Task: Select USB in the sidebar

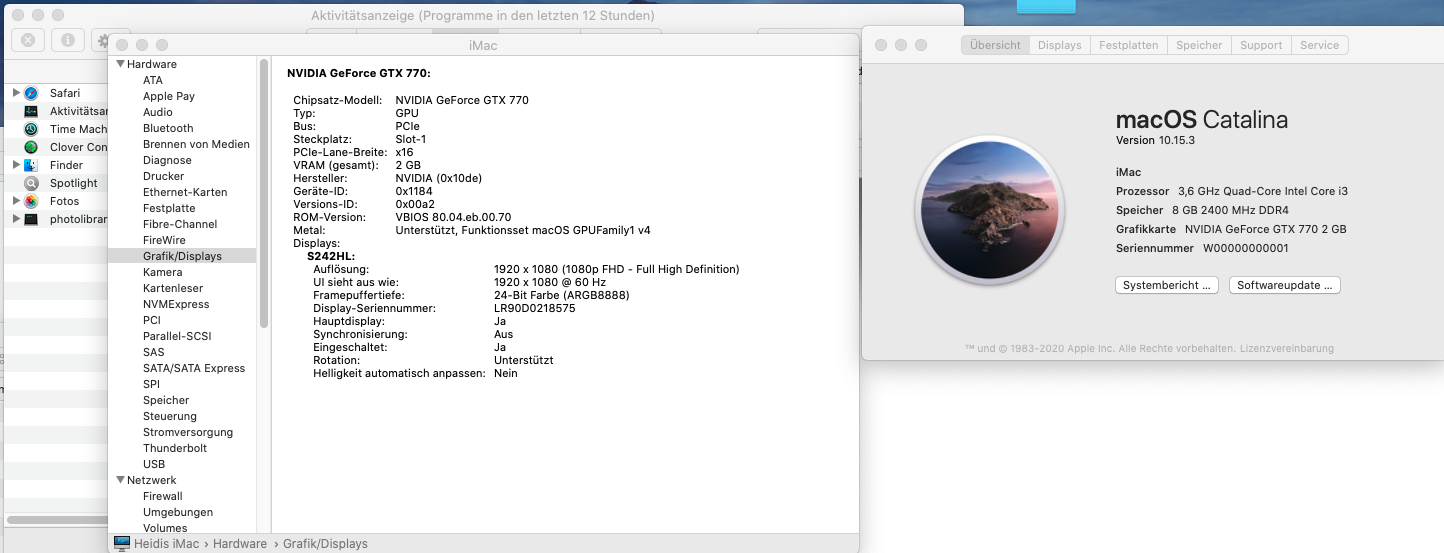Action: [154, 464]
